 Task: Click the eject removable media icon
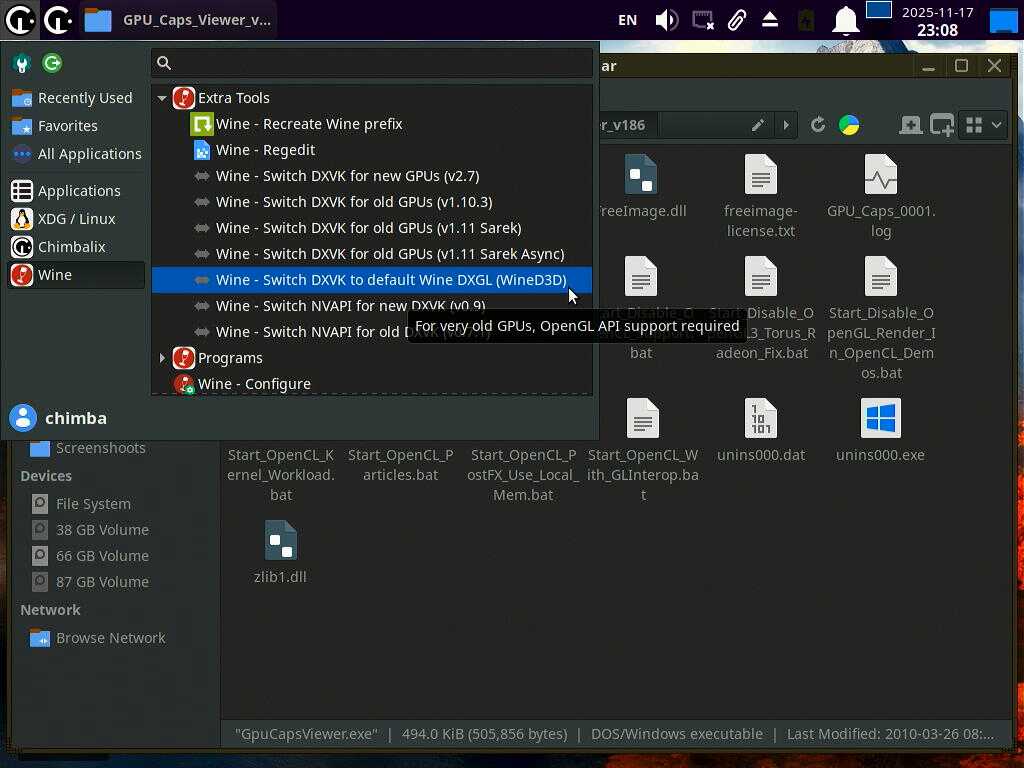pos(770,20)
